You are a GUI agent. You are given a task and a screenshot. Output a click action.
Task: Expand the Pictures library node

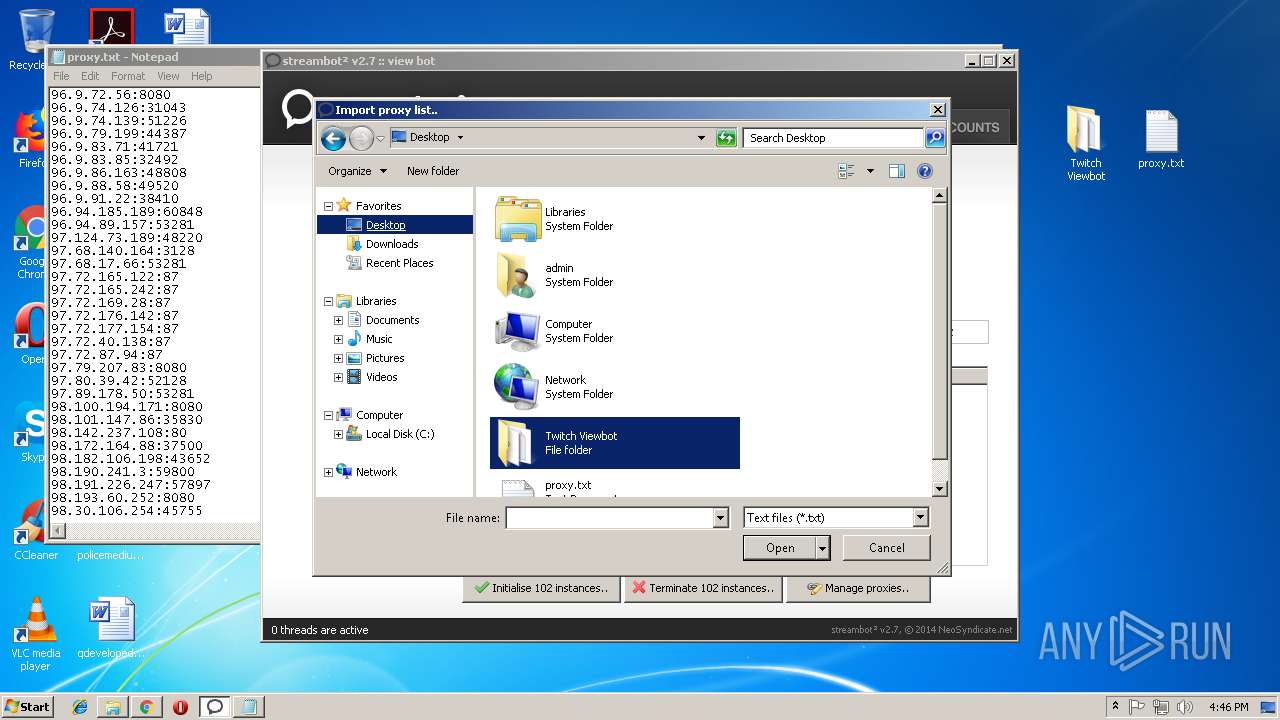coord(338,358)
